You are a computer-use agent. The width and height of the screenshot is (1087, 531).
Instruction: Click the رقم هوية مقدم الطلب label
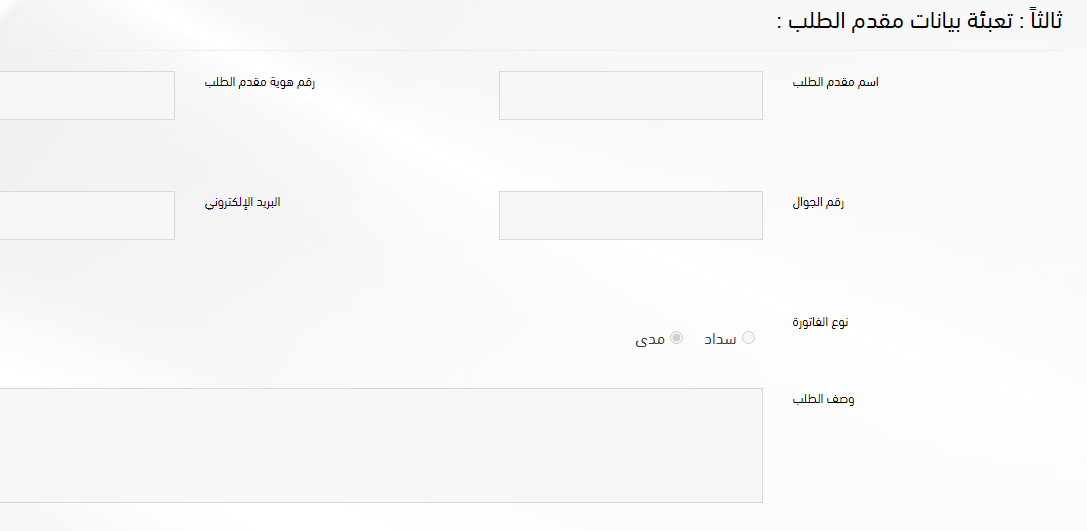click(x=259, y=82)
